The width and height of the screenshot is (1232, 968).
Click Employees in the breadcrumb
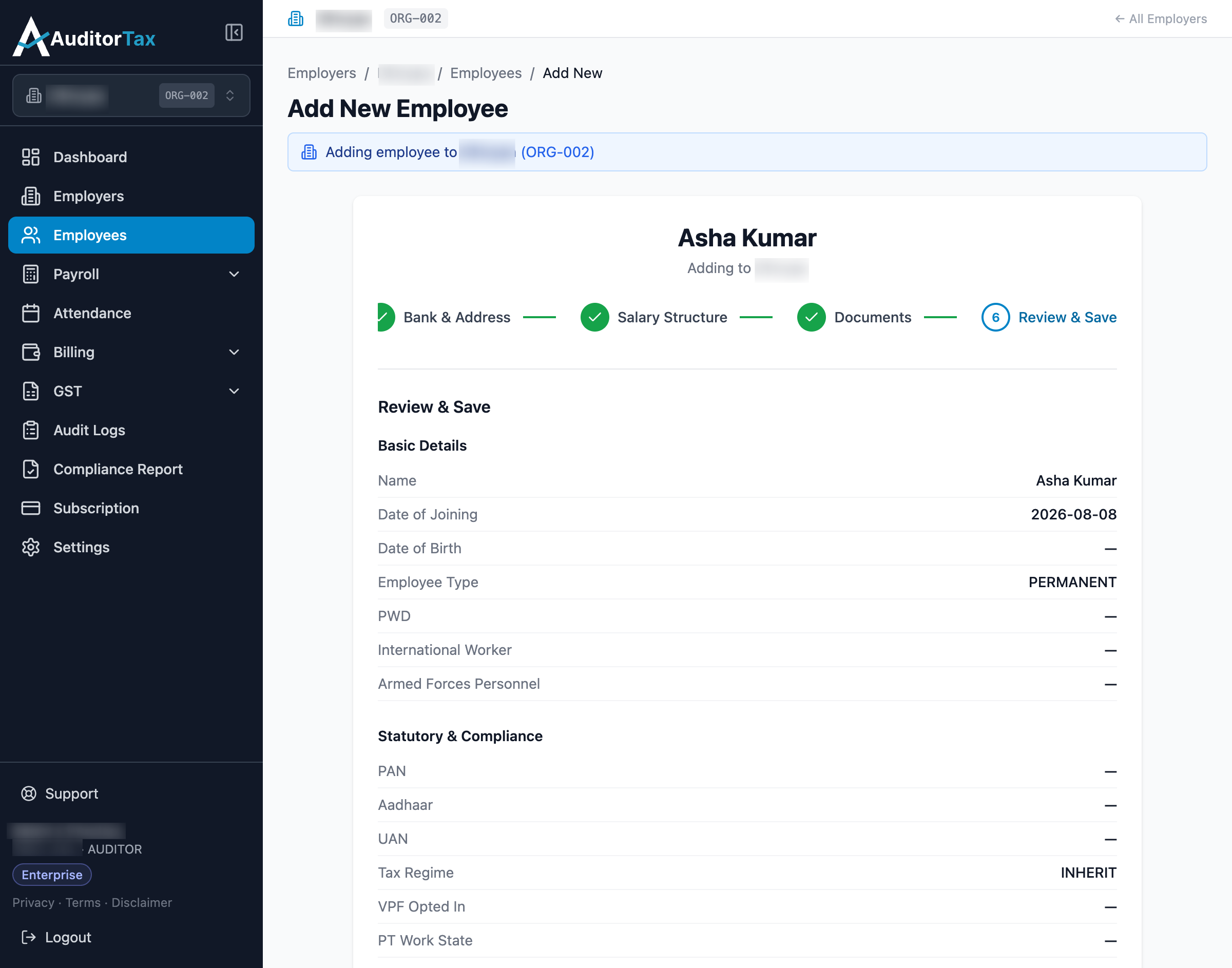click(486, 73)
